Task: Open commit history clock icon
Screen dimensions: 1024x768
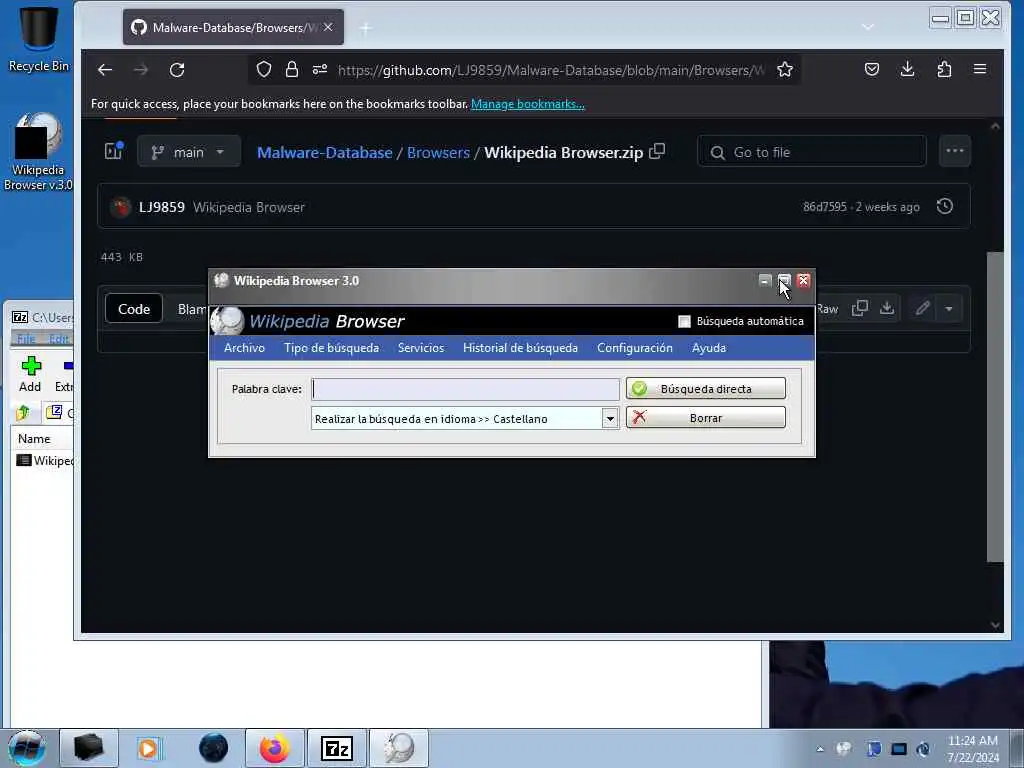Action: (x=944, y=206)
